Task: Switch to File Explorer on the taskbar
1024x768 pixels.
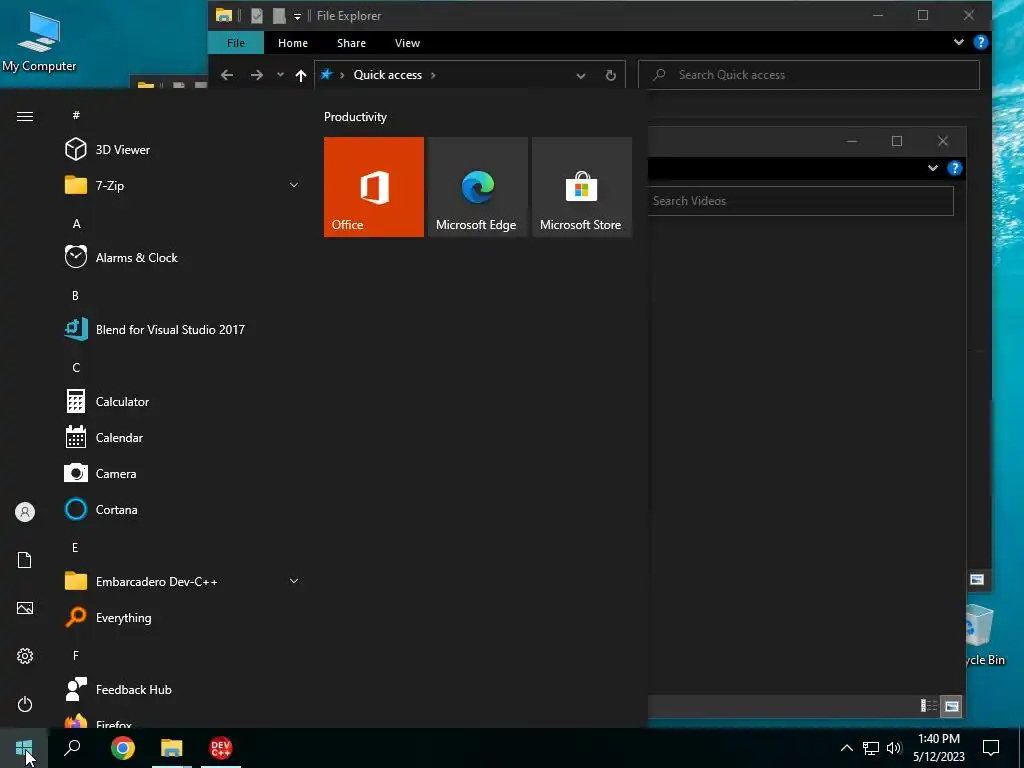Action: (172, 748)
